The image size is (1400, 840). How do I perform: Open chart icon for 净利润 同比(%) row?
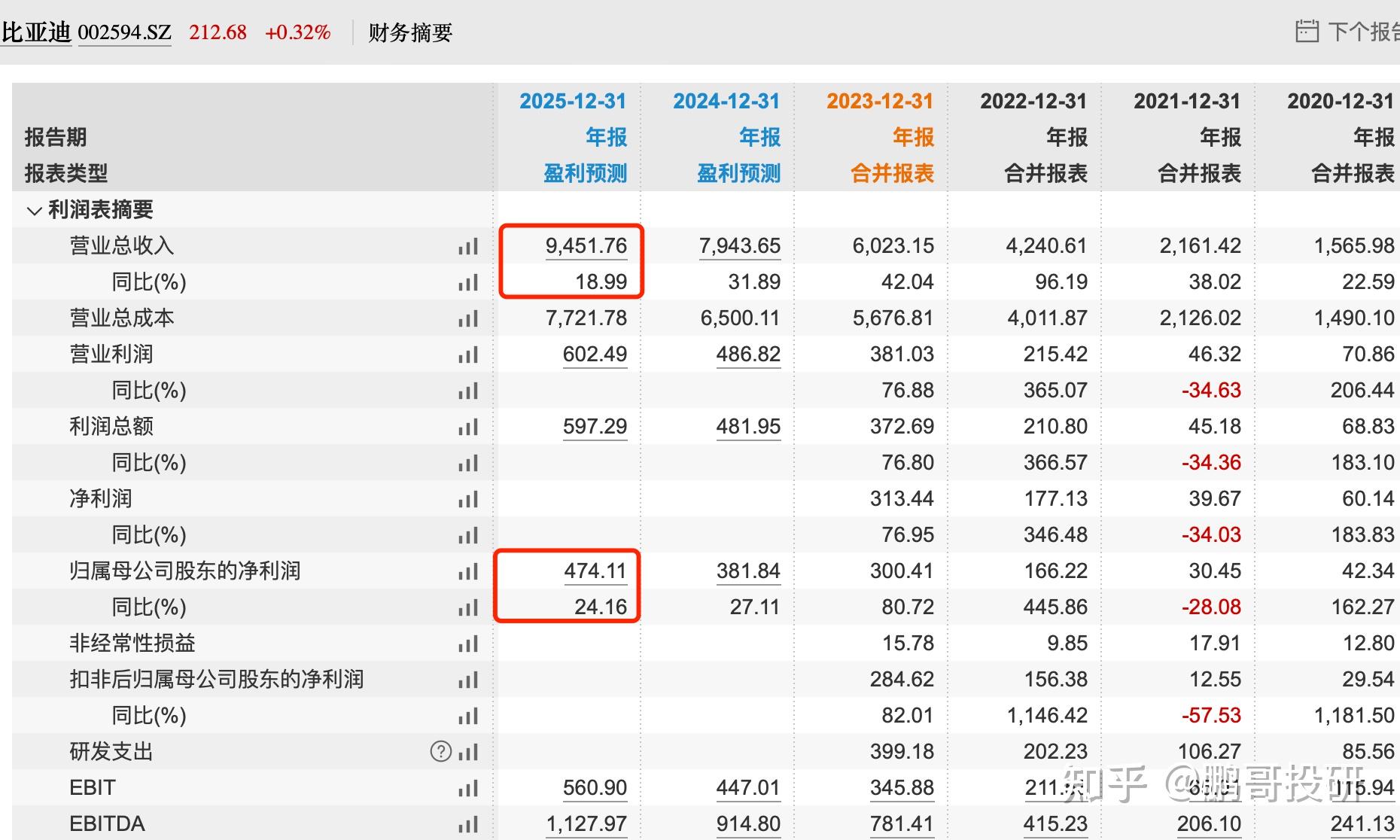click(468, 535)
